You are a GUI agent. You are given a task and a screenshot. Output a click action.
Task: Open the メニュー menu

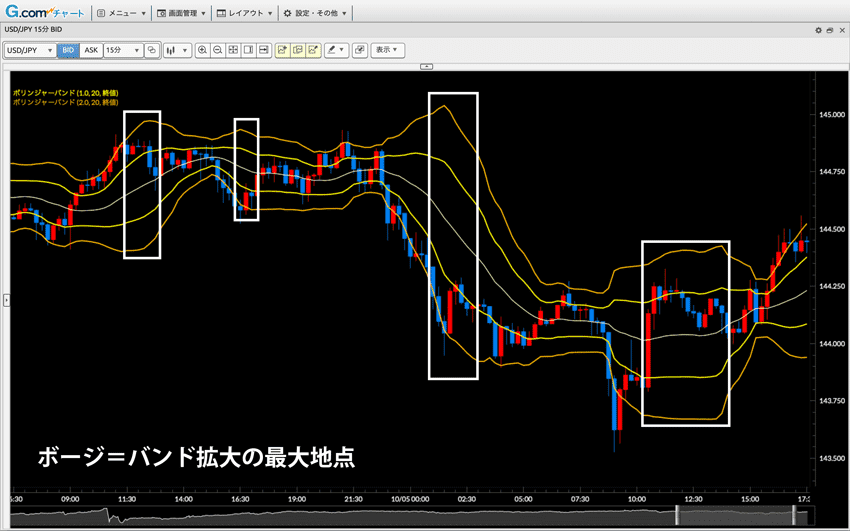(x=125, y=14)
